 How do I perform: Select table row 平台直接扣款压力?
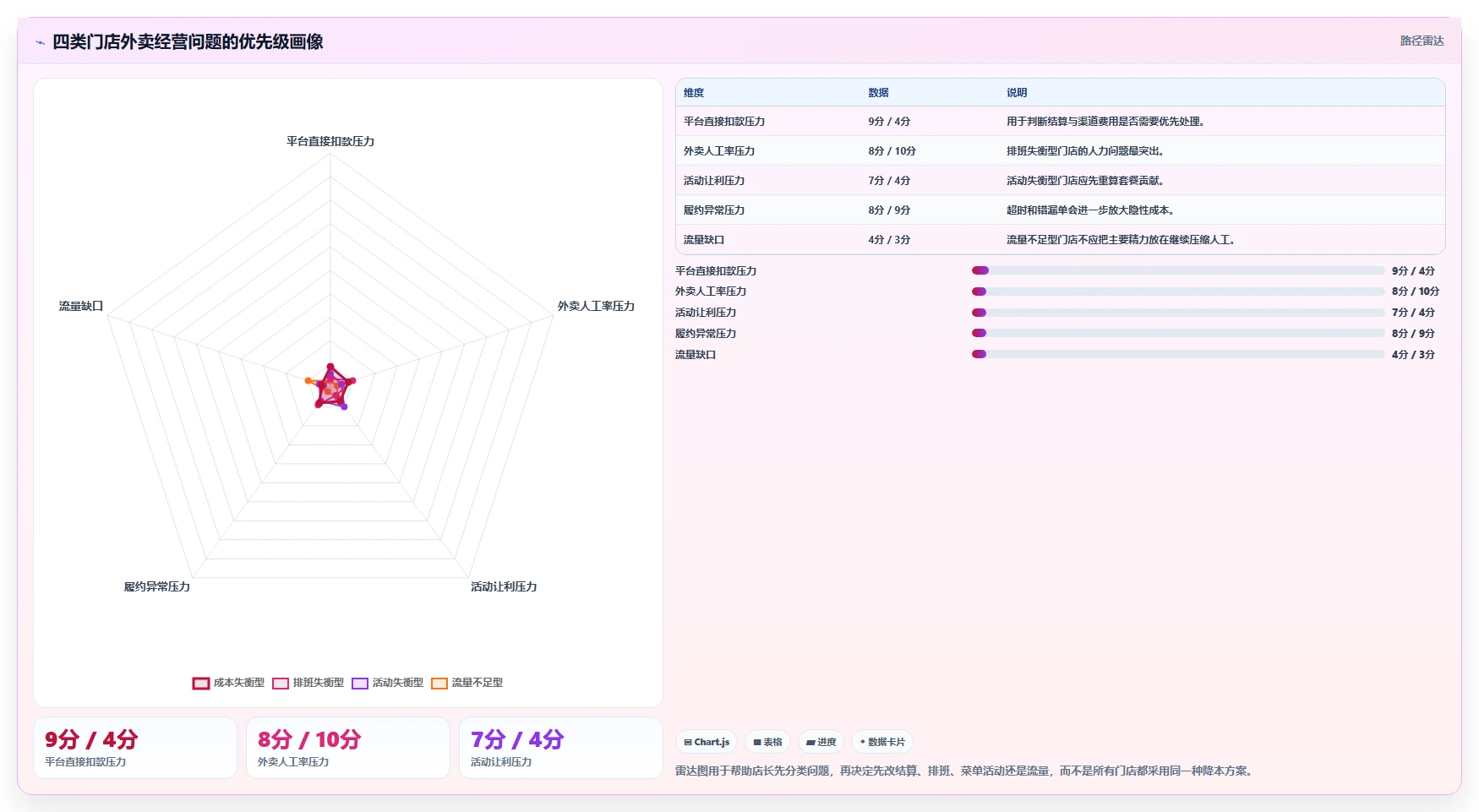coord(1061,122)
